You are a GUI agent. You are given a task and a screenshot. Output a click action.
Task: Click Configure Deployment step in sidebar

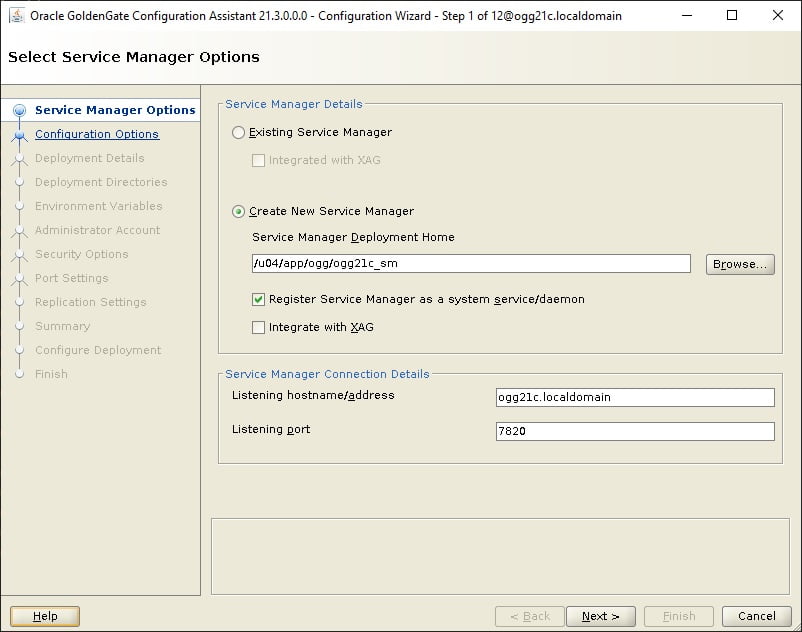coord(98,350)
